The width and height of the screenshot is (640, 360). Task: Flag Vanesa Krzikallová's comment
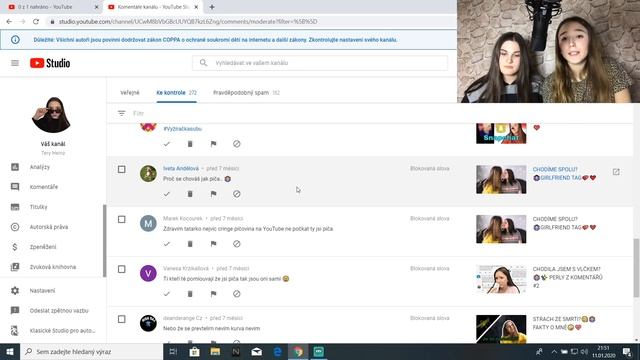[213, 294]
